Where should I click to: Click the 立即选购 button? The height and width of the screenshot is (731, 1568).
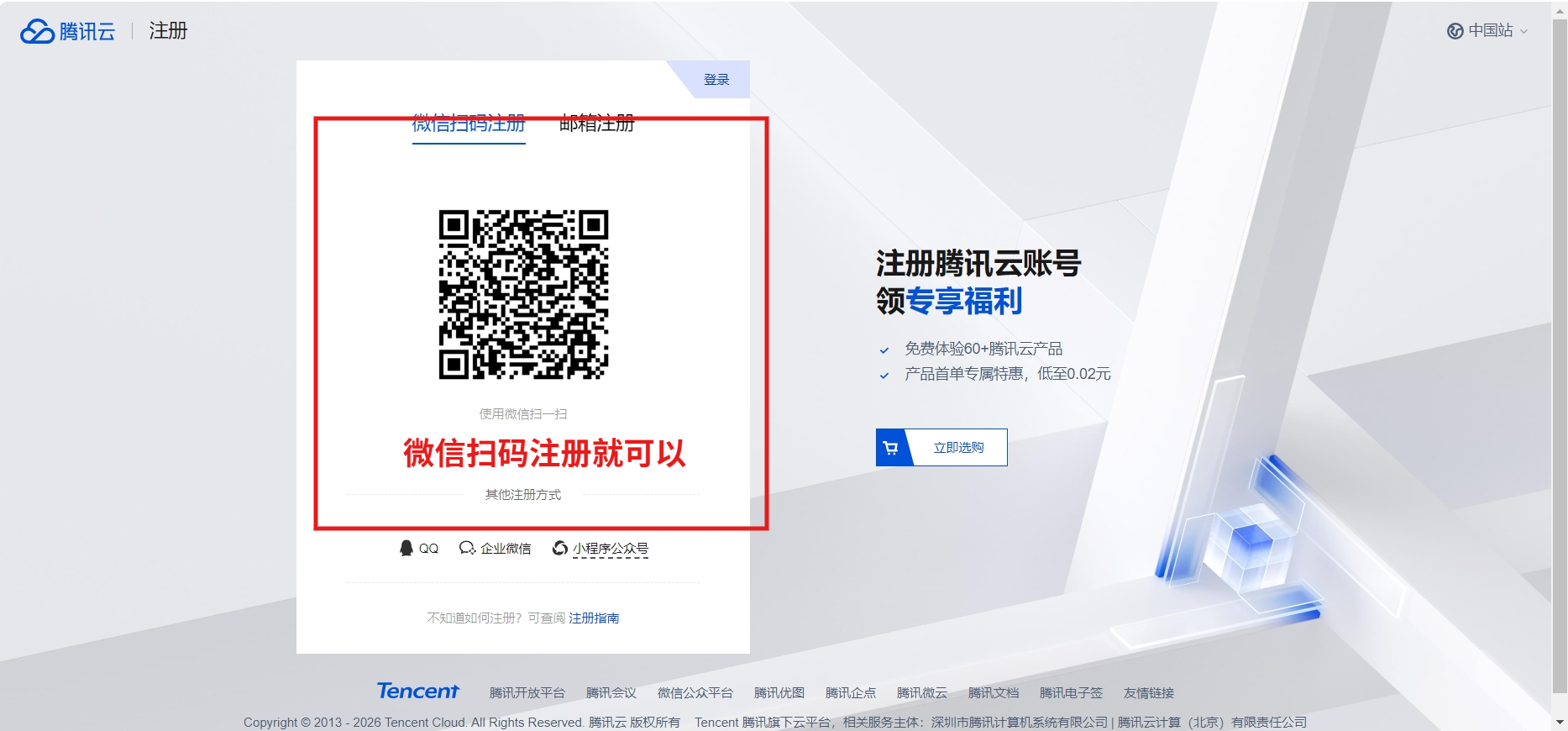941,448
